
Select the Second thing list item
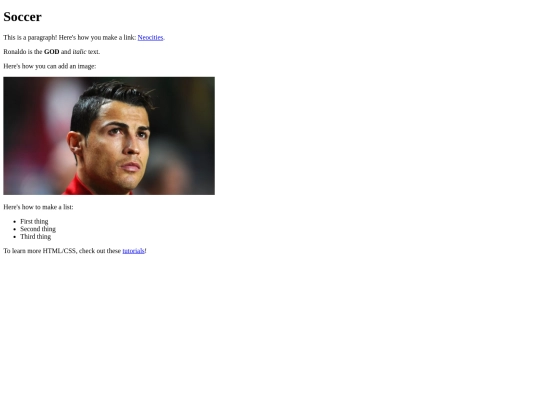(38, 229)
